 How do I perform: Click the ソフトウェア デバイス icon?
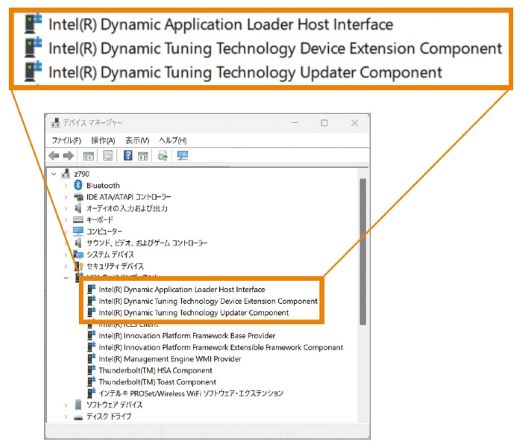coord(78,404)
